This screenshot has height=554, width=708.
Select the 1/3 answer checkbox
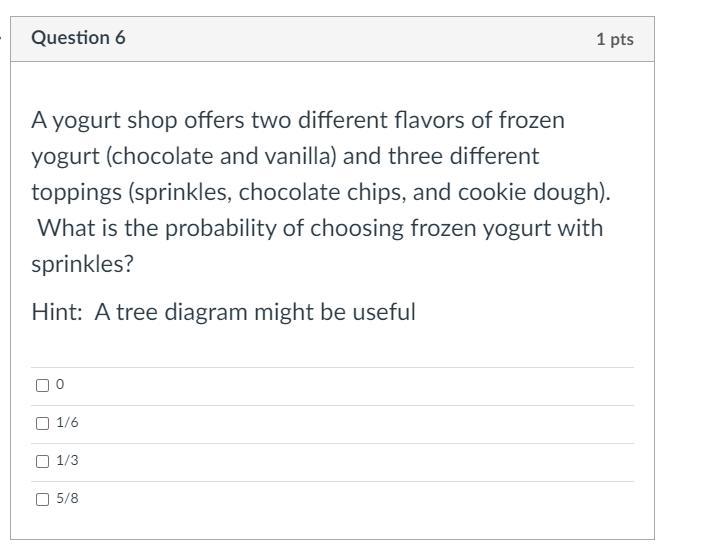click(42, 461)
